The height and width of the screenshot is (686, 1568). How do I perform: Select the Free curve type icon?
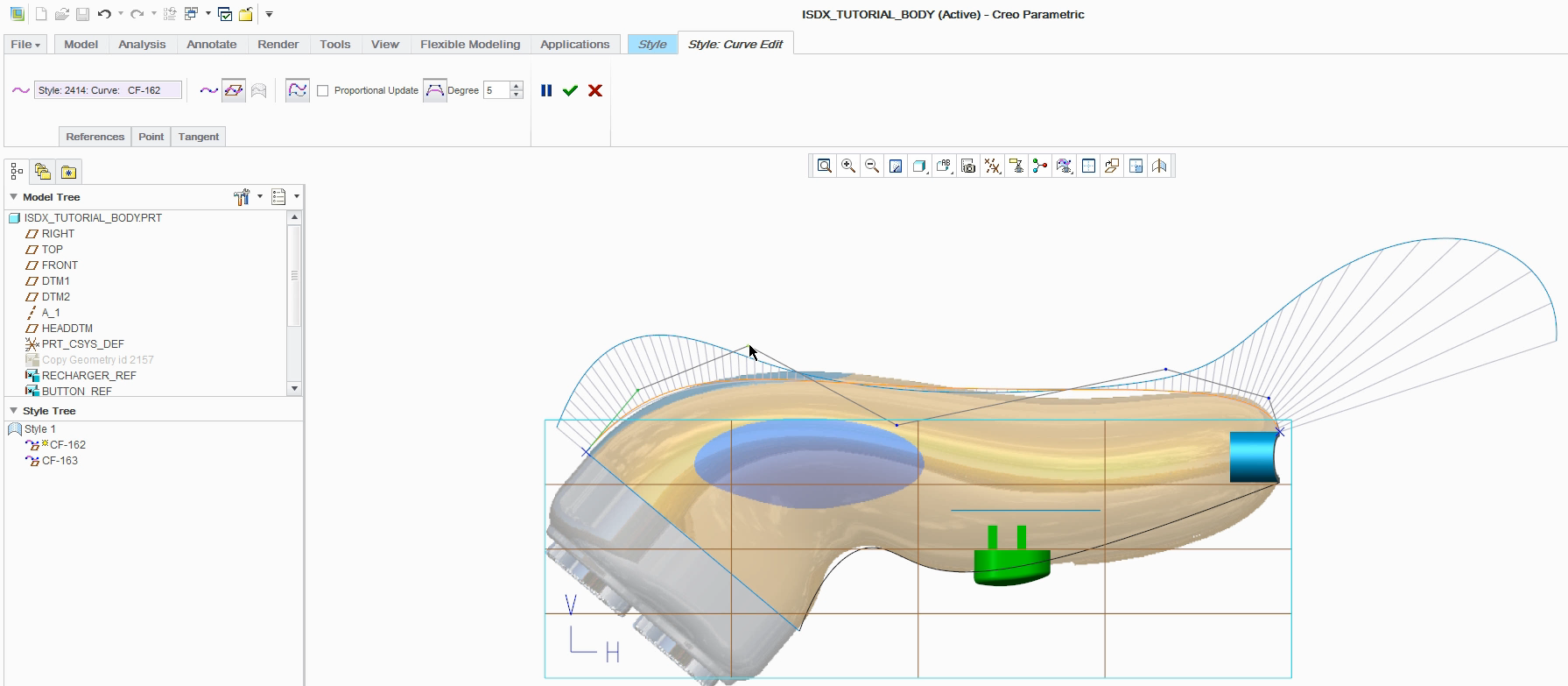pyautogui.click(x=209, y=90)
